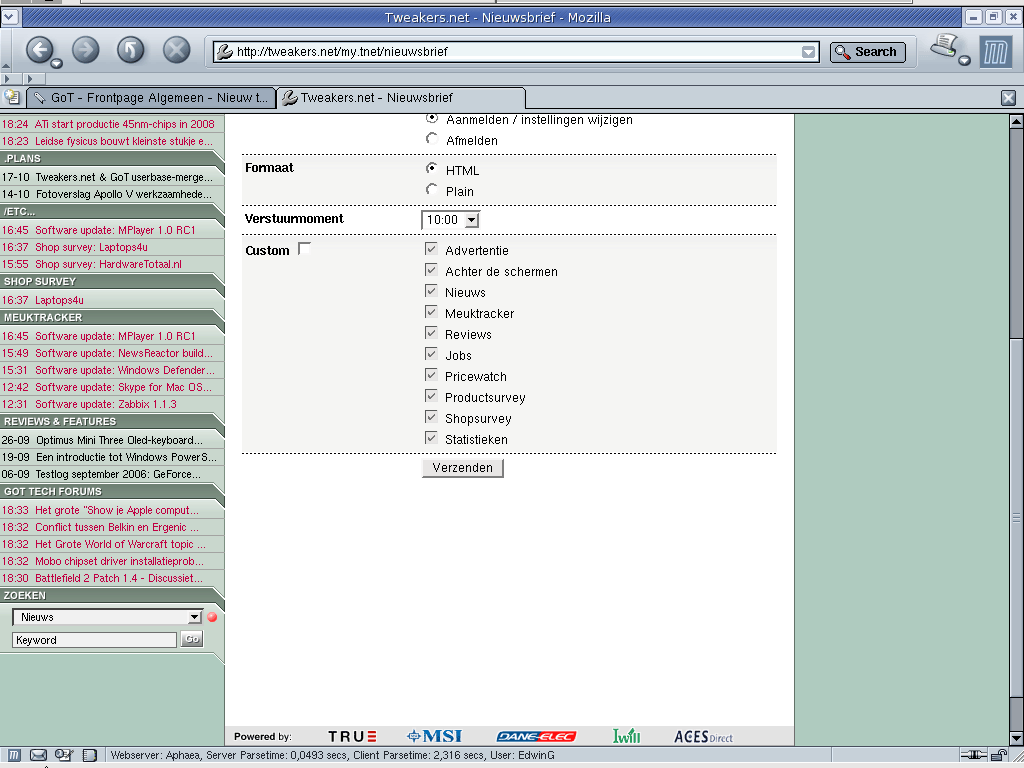
Task: Toggle the Meuktracker checkbox
Action: (431, 312)
